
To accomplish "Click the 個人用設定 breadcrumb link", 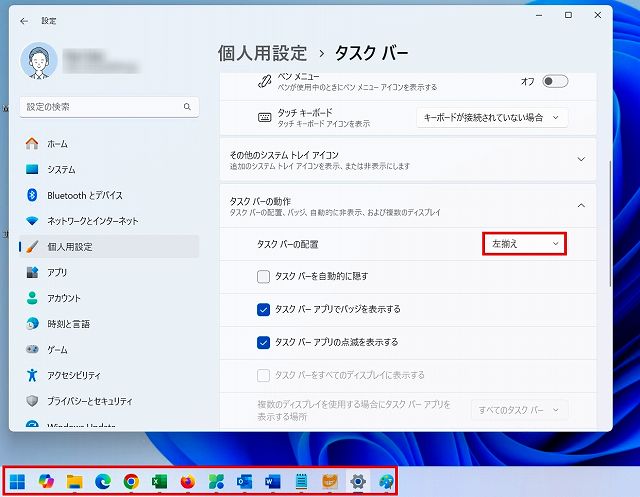I will (260, 53).
